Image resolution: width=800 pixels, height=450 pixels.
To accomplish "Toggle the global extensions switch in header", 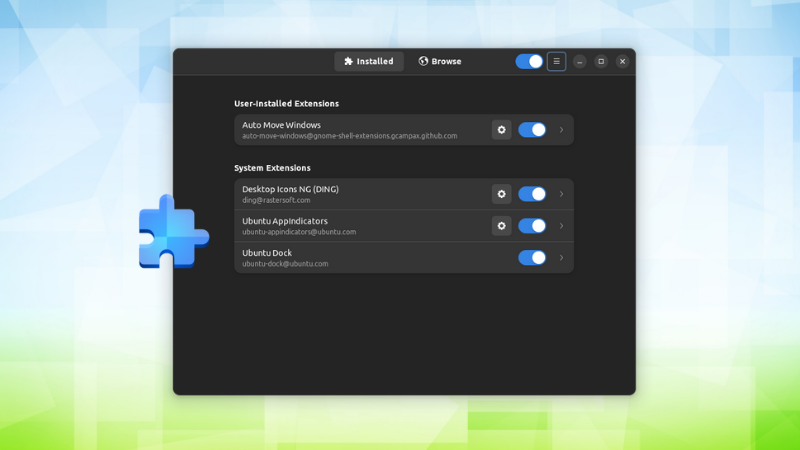I will (529, 62).
